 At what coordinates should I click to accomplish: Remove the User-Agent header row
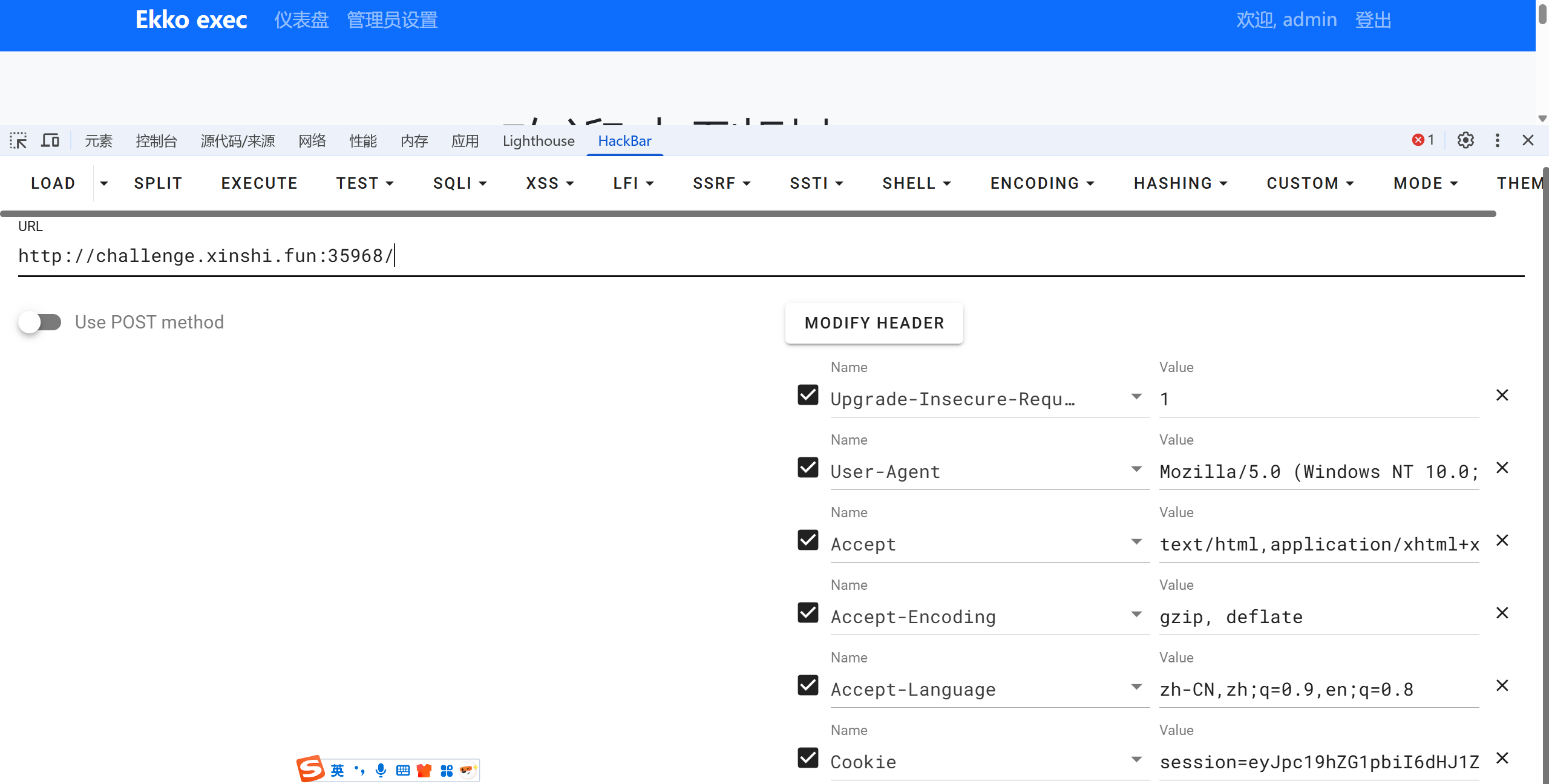(x=1502, y=468)
